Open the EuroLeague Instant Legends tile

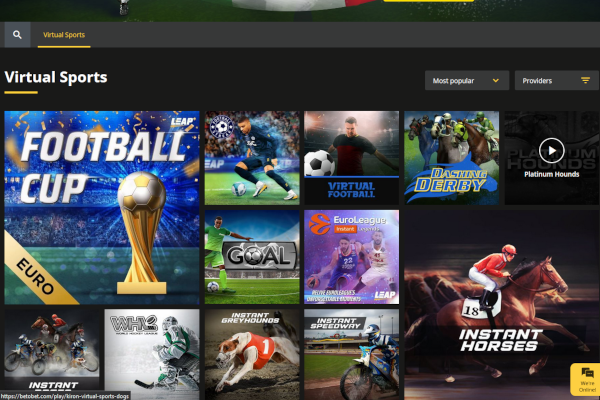(x=351, y=257)
